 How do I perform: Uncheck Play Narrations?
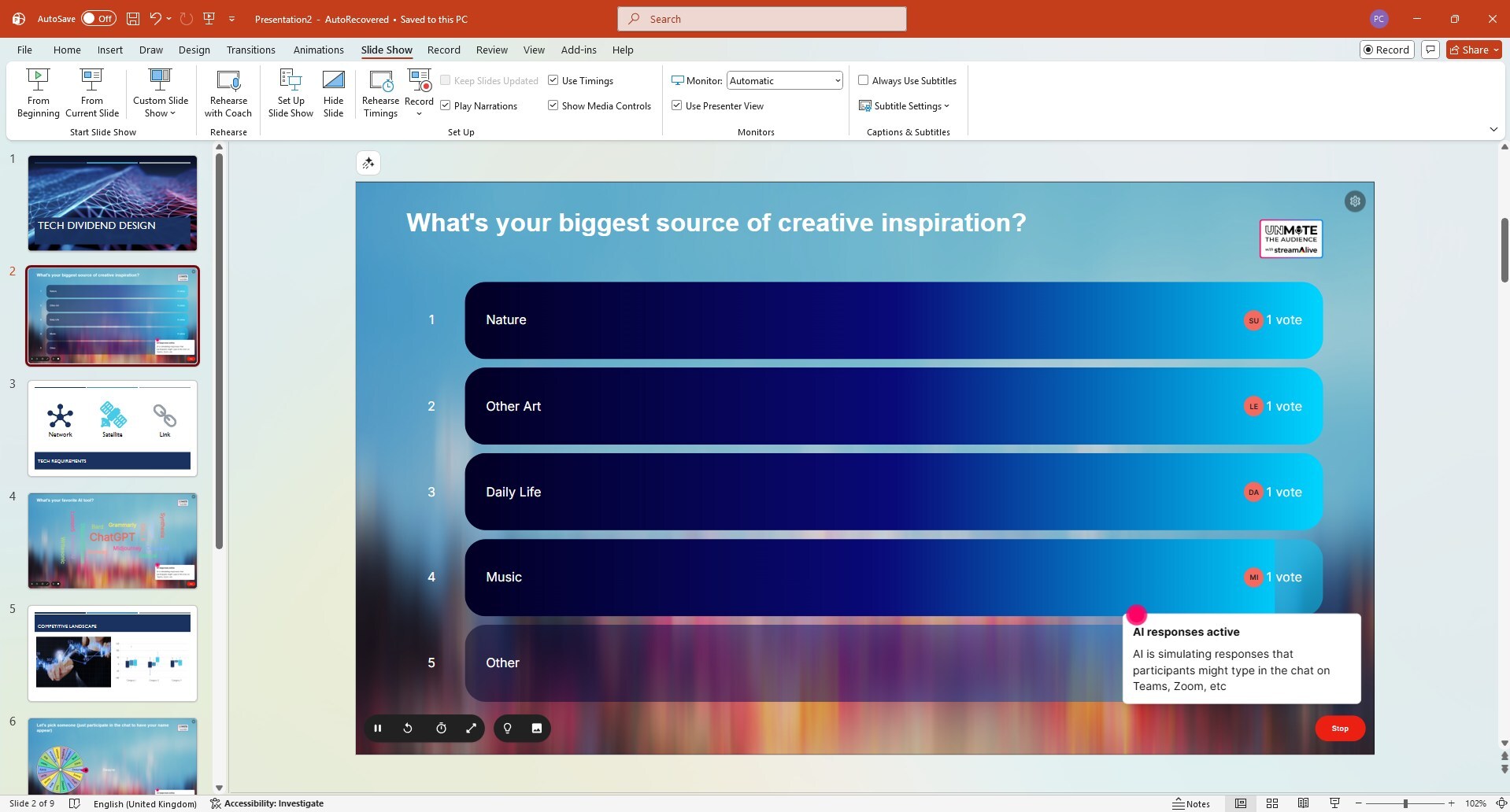pyautogui.click(x=446, y=105)
